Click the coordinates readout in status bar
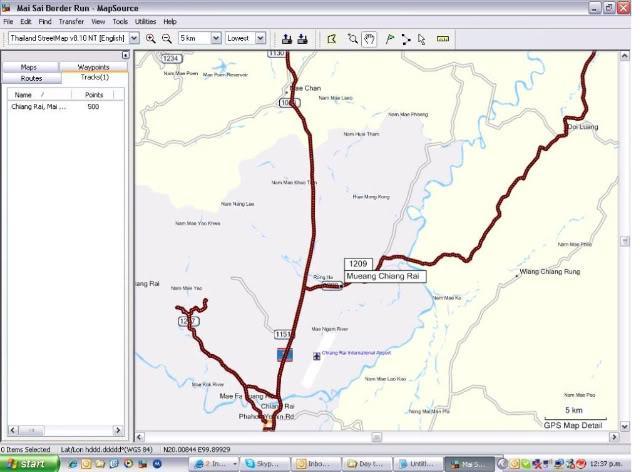Screen dimensions: 640x472 [197, 449]
